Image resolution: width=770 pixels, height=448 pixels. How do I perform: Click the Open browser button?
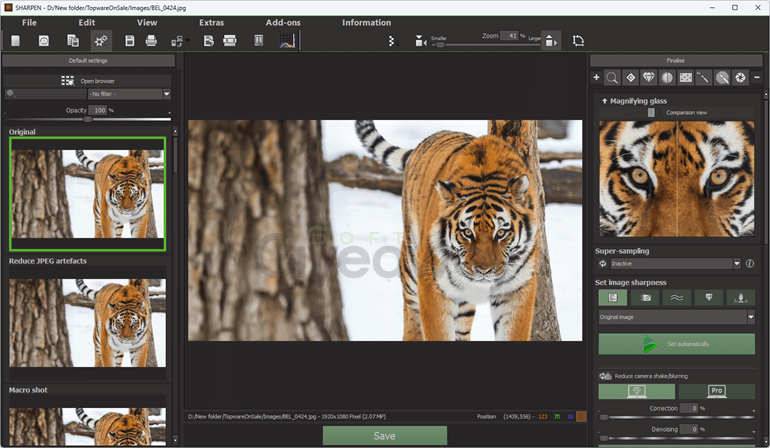click(88, 81)
